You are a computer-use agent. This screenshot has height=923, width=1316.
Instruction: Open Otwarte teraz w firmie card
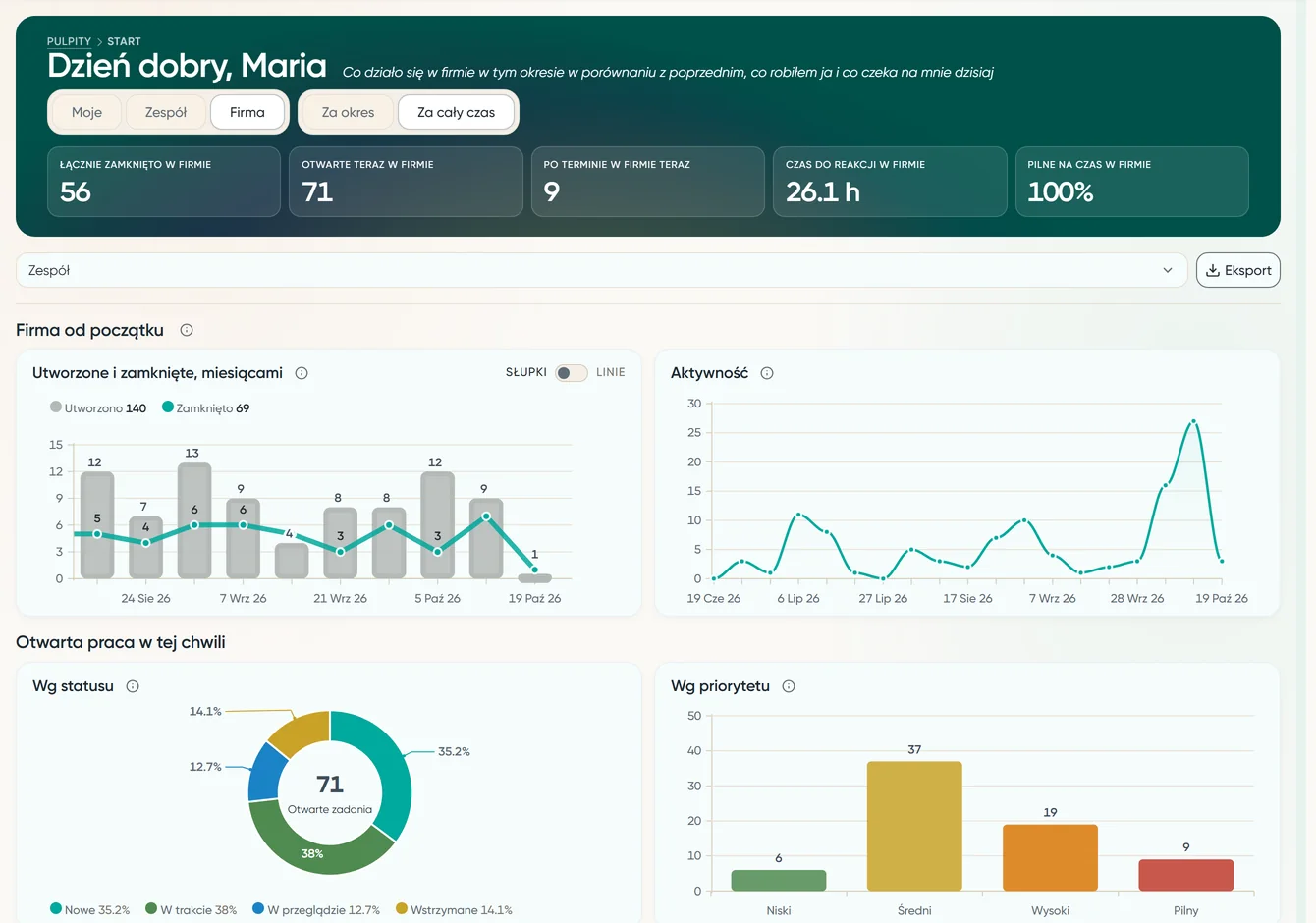pos(406,182)
